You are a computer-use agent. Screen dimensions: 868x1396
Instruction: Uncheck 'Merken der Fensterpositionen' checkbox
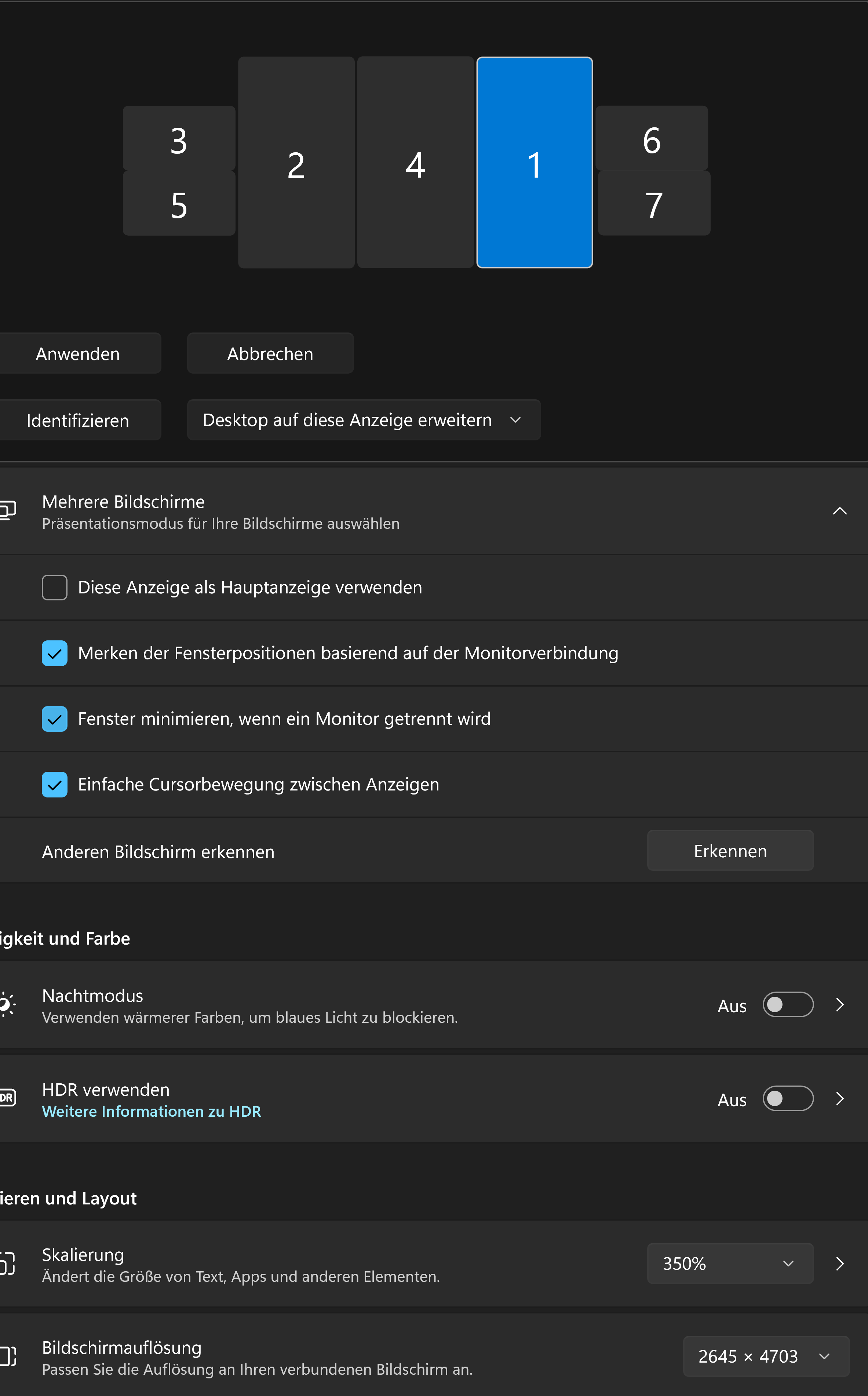click(55, 654)
